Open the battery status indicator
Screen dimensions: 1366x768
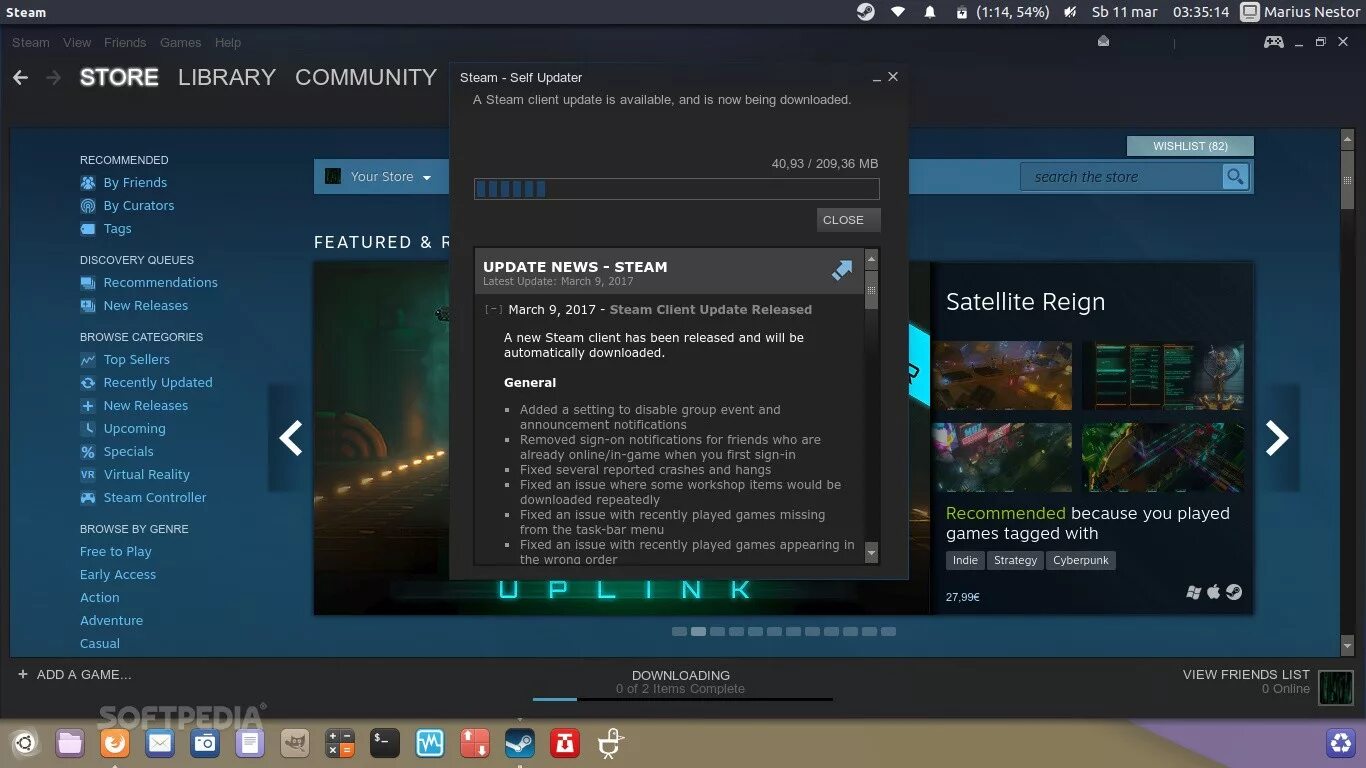1003,12
